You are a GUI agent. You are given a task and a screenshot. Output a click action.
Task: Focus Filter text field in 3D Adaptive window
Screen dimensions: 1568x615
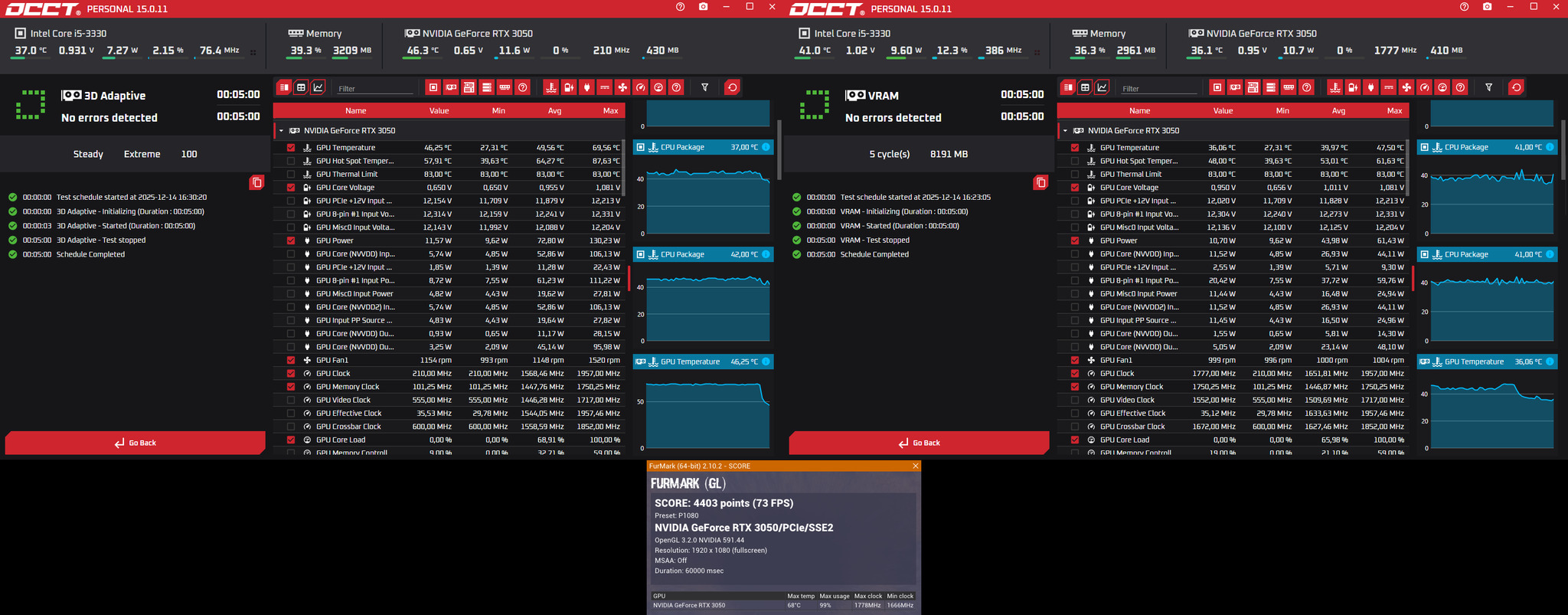(x=375, y=89)
